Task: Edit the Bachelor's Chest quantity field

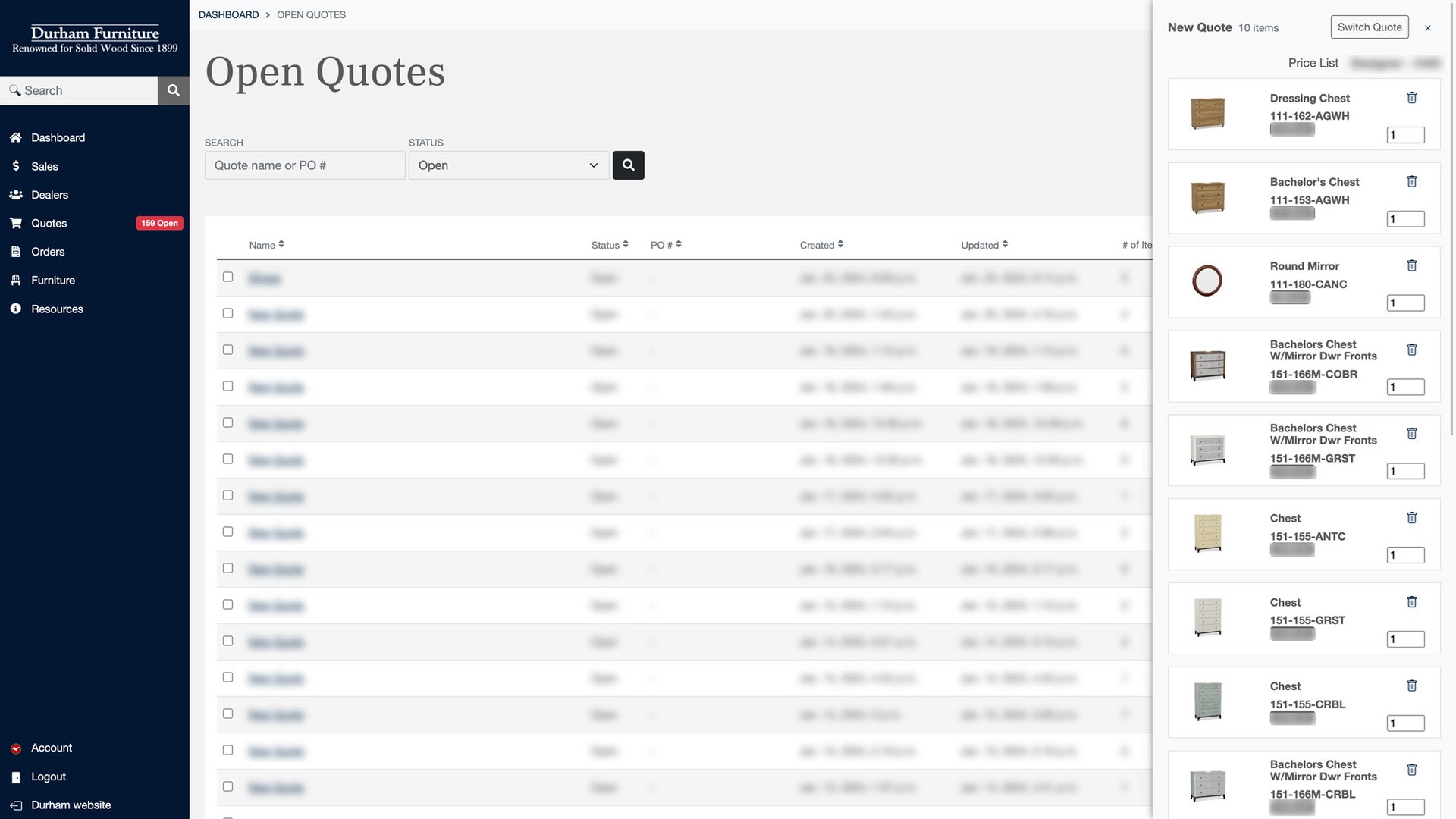Action: tap(1405, 219)
